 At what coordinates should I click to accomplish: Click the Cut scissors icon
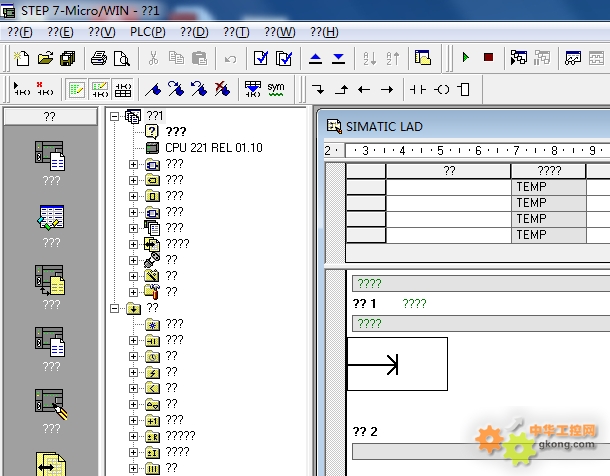tap(153, 58)
